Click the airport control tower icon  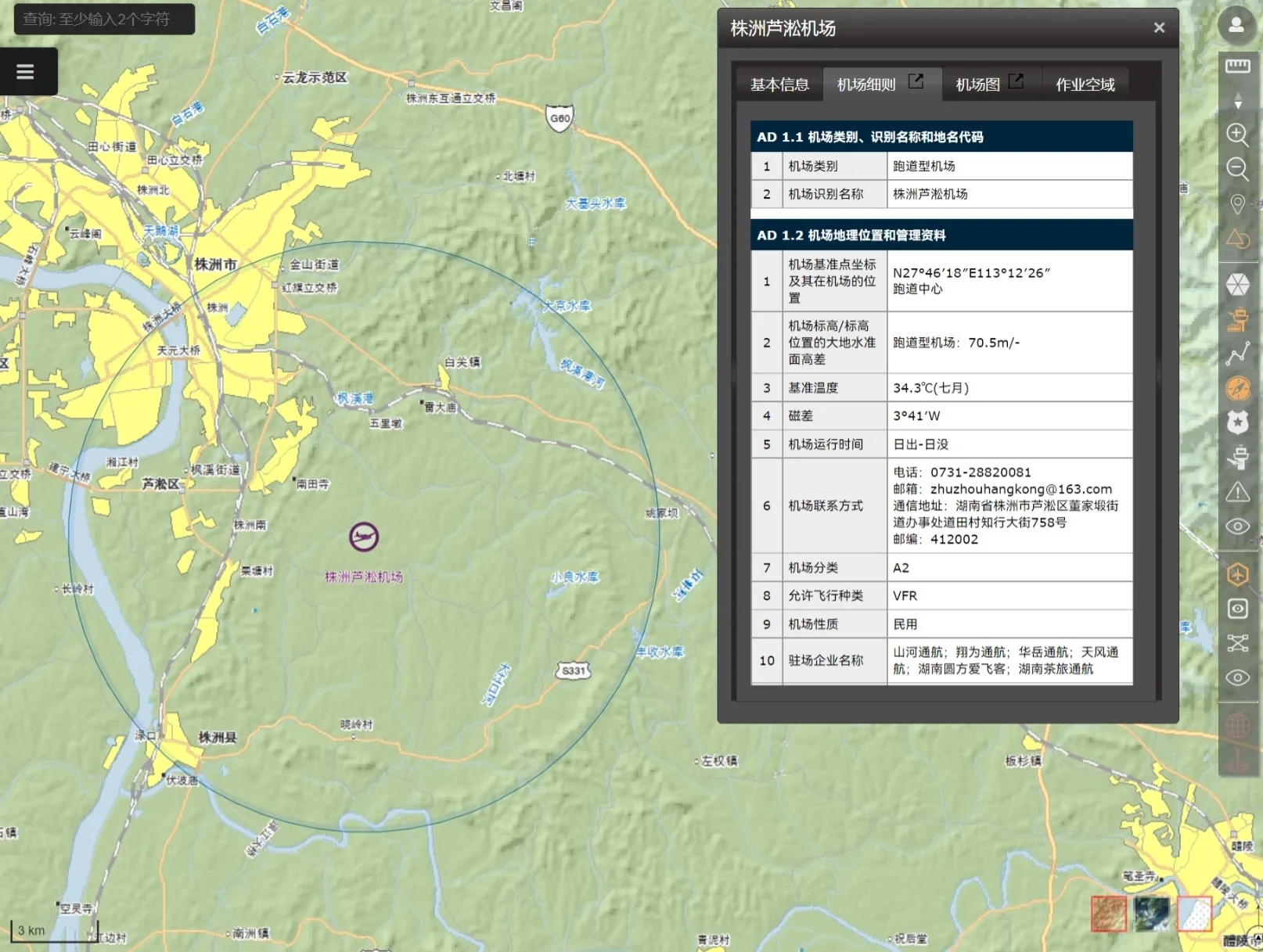[x=1237, y=318]
